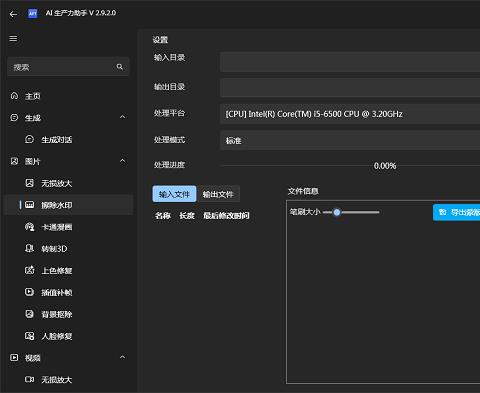This screenshot has width=480, height=393.
Task: Click the search magnifier icon
Action: (x=120, y=67)
